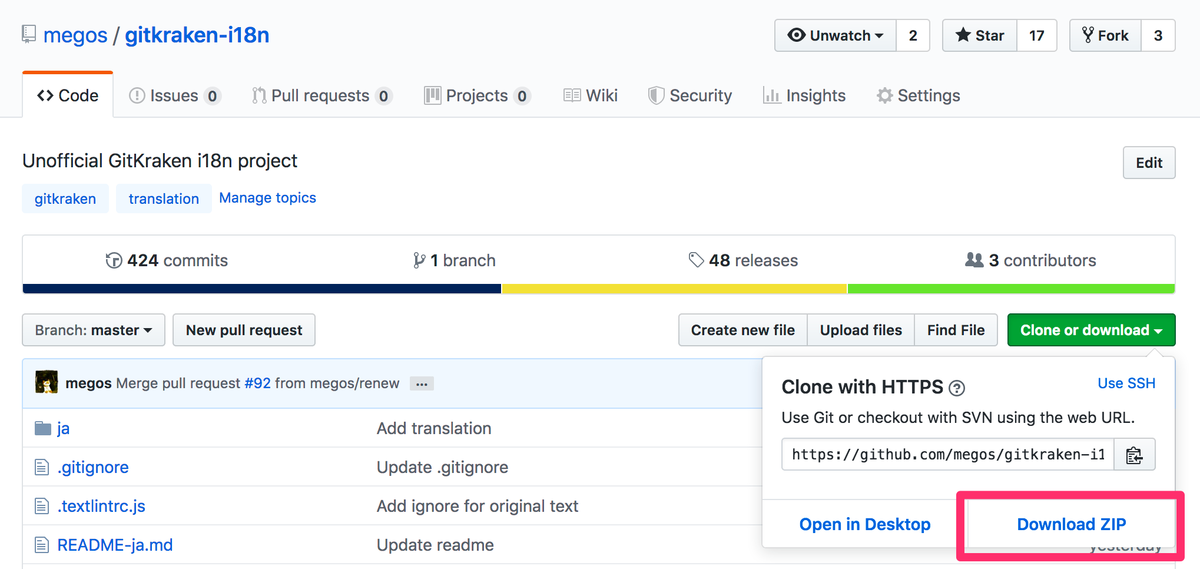Viewport: 1200px width, 569px height.
Task: Star the repository
Action: pyautogui.click(x=980, y=35)
